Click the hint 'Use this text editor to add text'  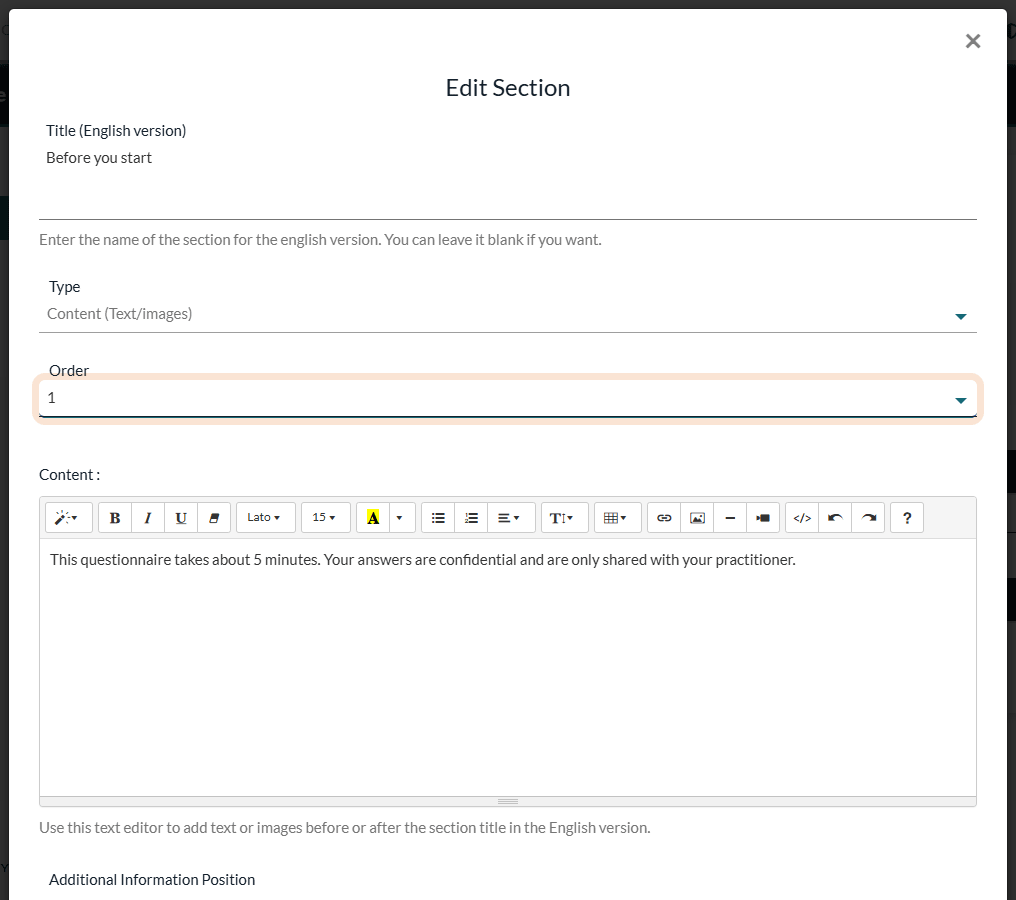pos(345,828)
